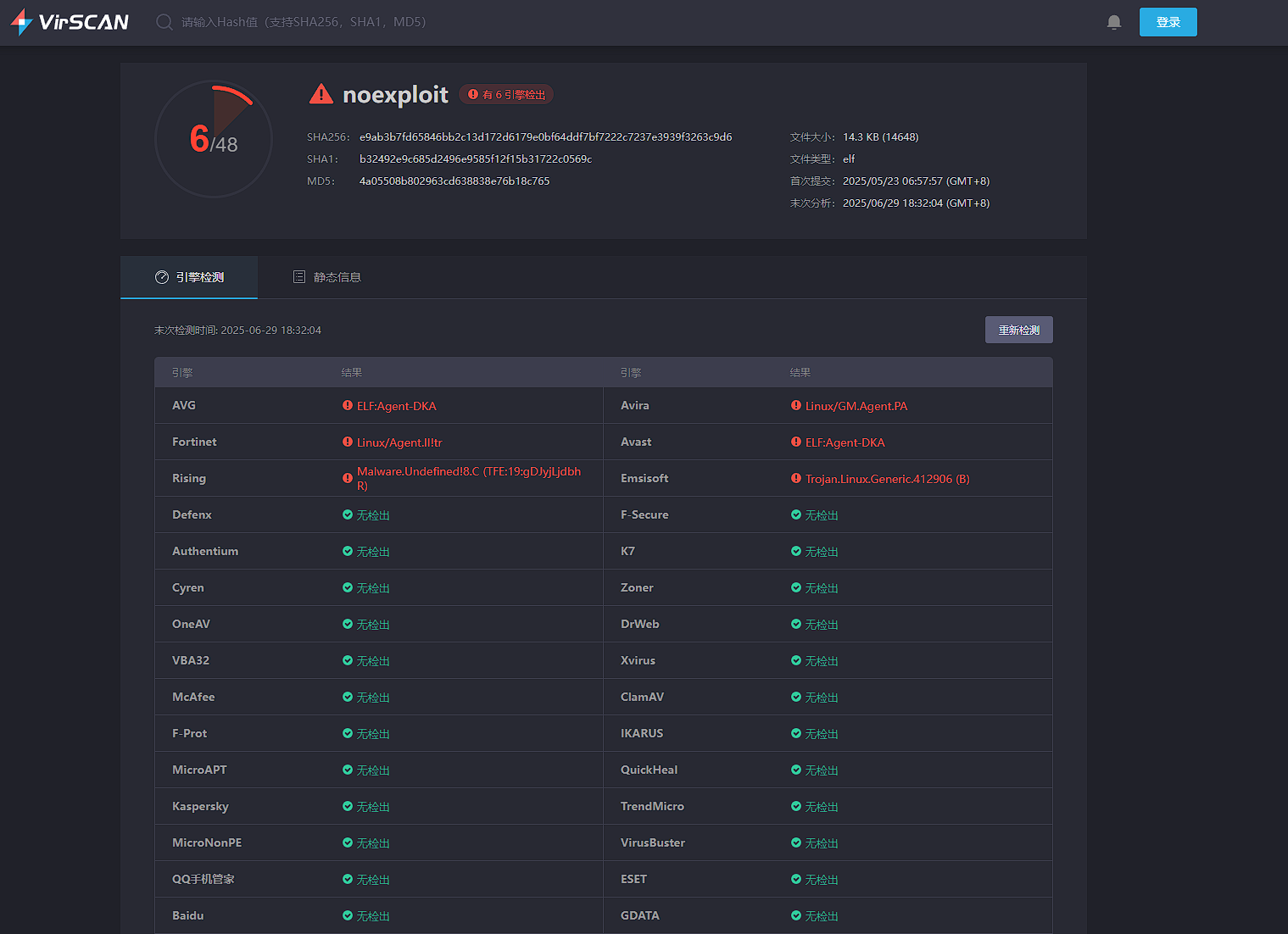This screenshot has height=934, width=1288.
Task: Click the VBA32 clean check icon
Action: point(348,661)
